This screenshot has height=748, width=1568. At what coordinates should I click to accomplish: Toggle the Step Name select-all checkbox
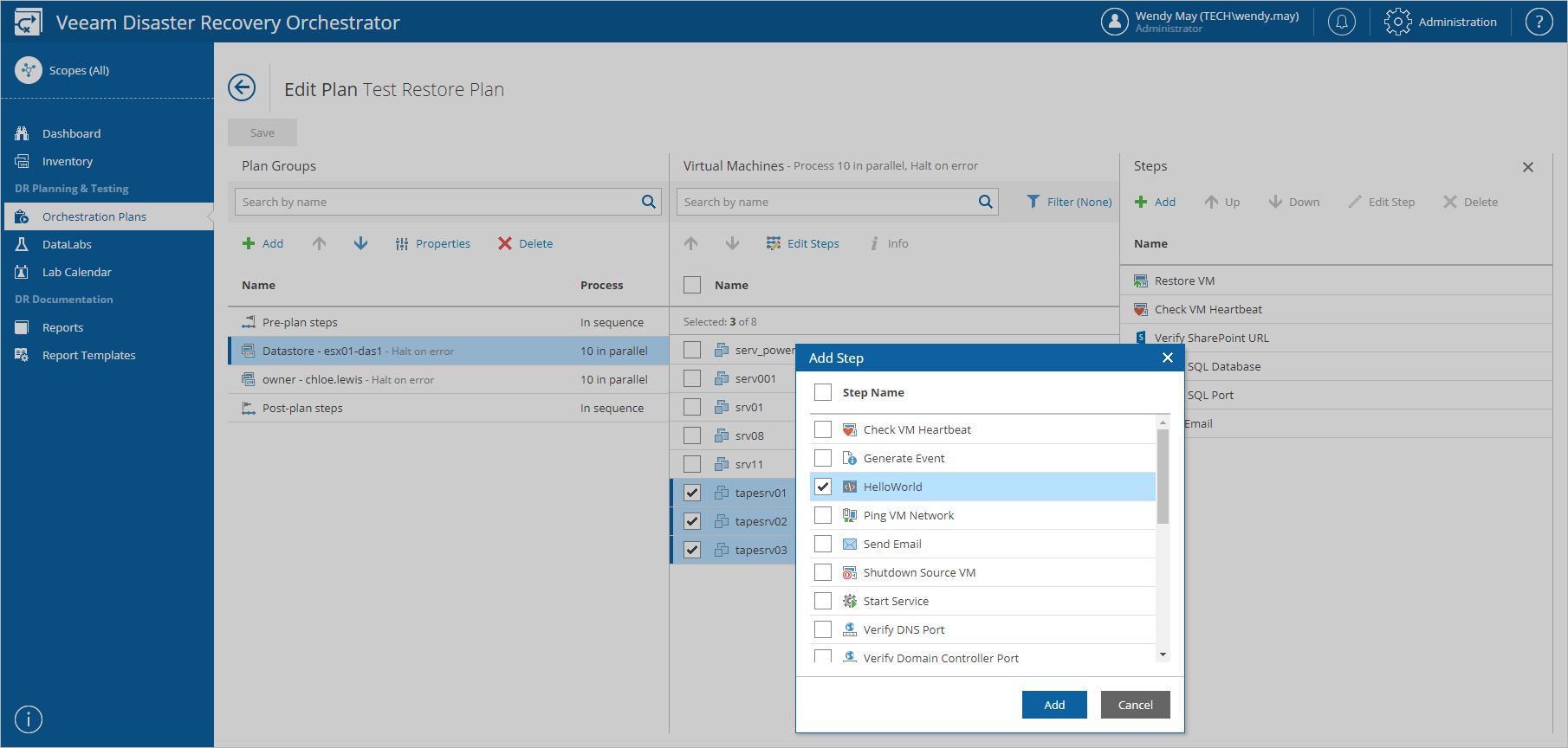823,392
